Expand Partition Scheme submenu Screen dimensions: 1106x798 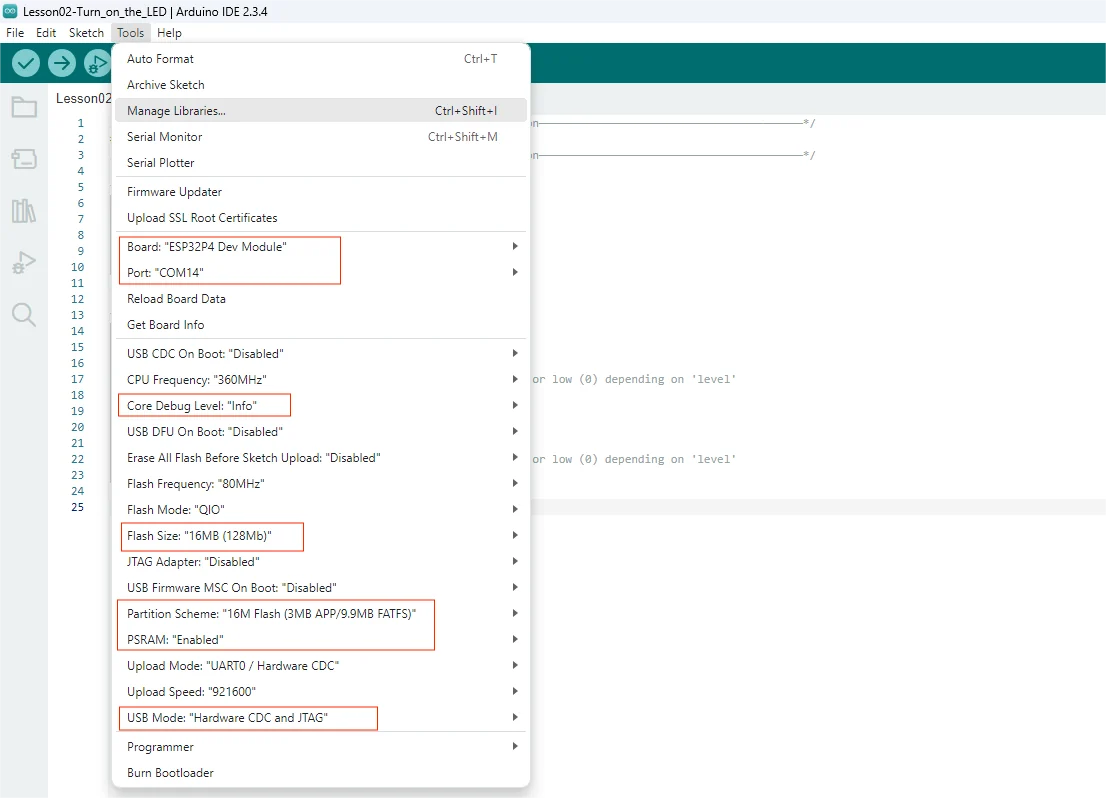[x=321, y=614]
